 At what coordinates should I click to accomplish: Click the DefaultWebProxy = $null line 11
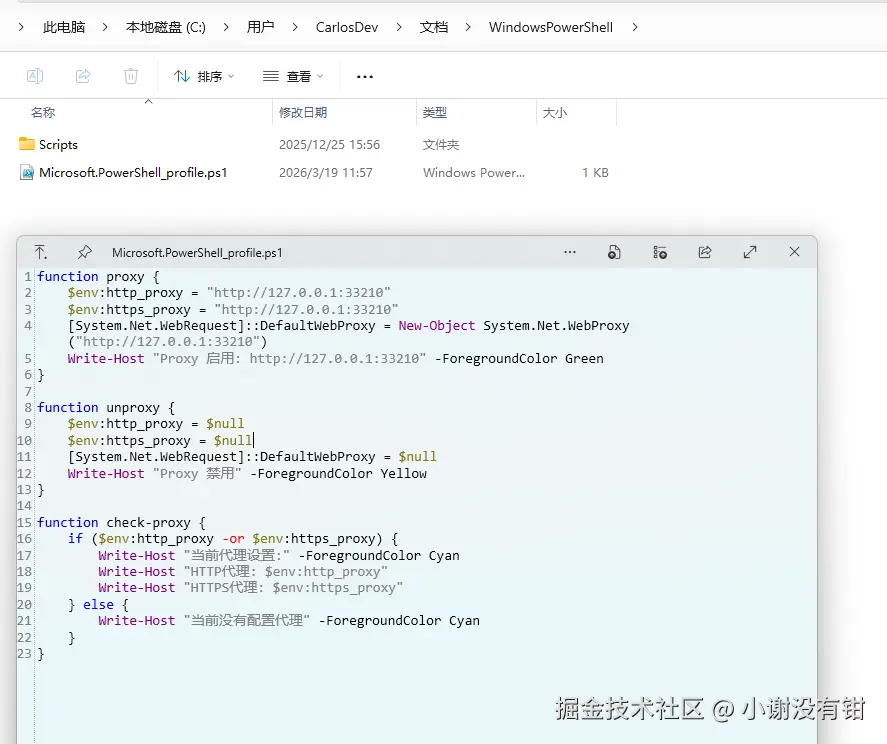pos(252,457)
